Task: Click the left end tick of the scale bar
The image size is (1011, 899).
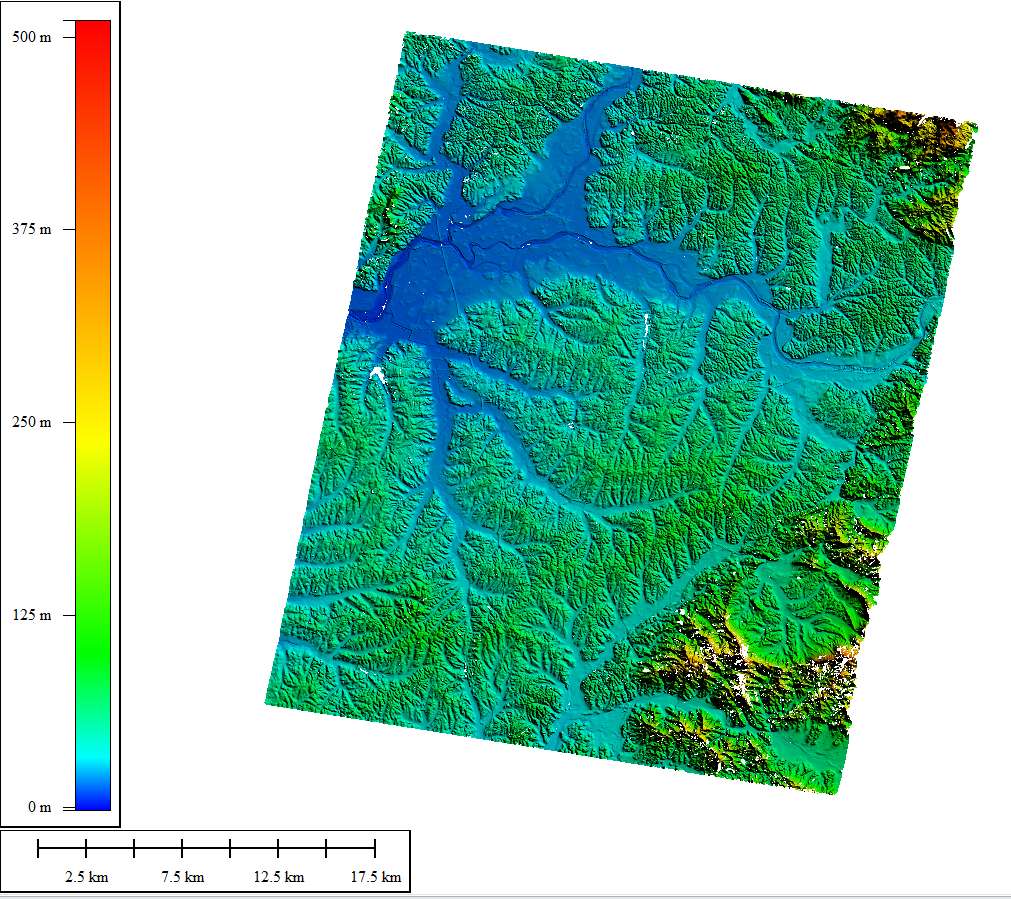Action: pyautogui.click(x=38, y=849)
